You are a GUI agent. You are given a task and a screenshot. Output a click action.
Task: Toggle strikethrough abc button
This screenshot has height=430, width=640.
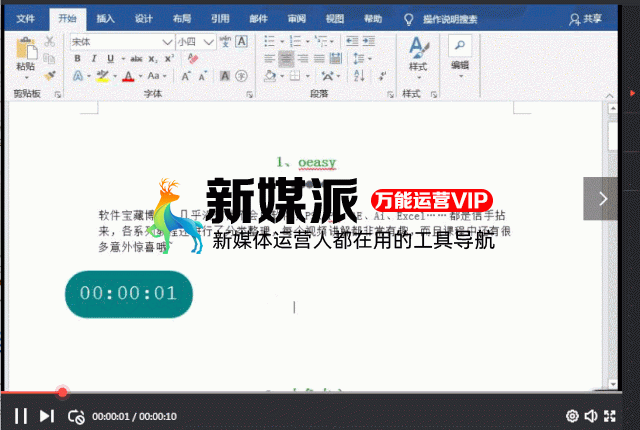coord(136,59)
